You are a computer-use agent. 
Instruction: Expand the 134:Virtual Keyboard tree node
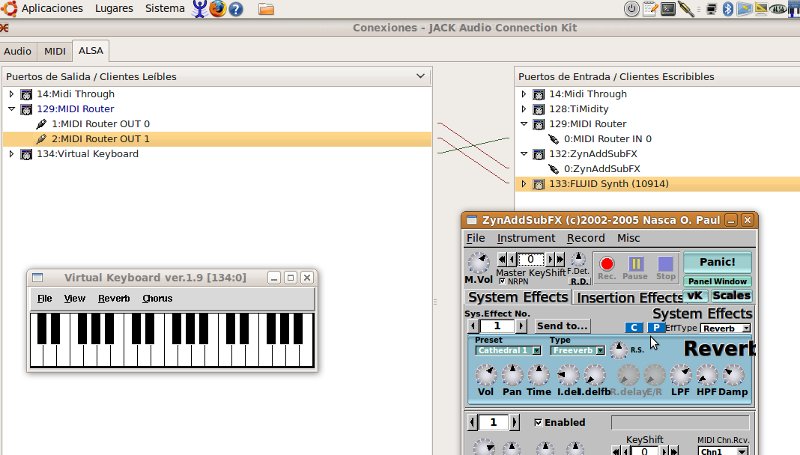[x=11, y=154]
